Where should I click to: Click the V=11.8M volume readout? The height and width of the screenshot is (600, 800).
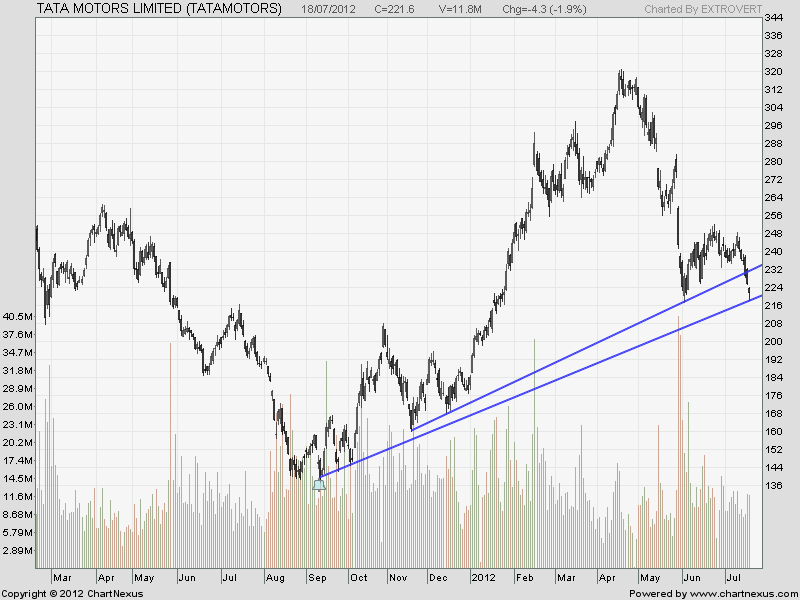point(461,9)
